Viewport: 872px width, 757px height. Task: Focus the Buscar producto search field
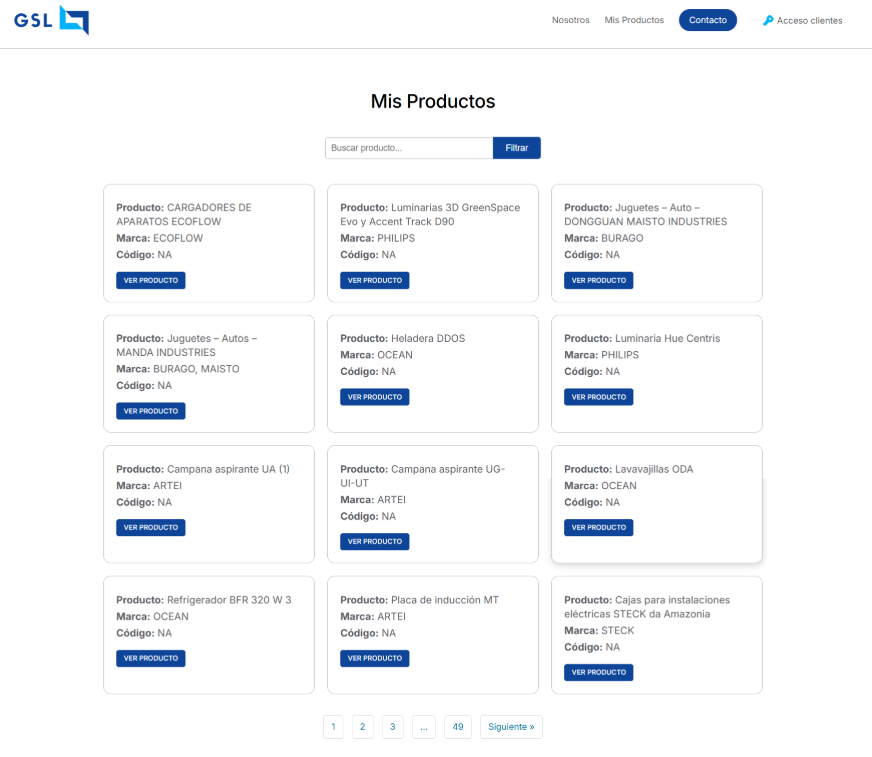coord(408,148)
